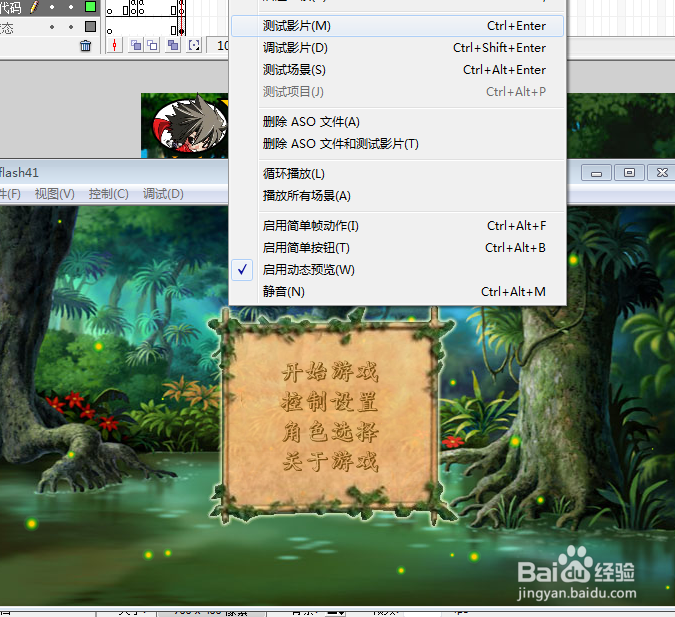Toggle lock dot of 代码 layer

[71, 7]
